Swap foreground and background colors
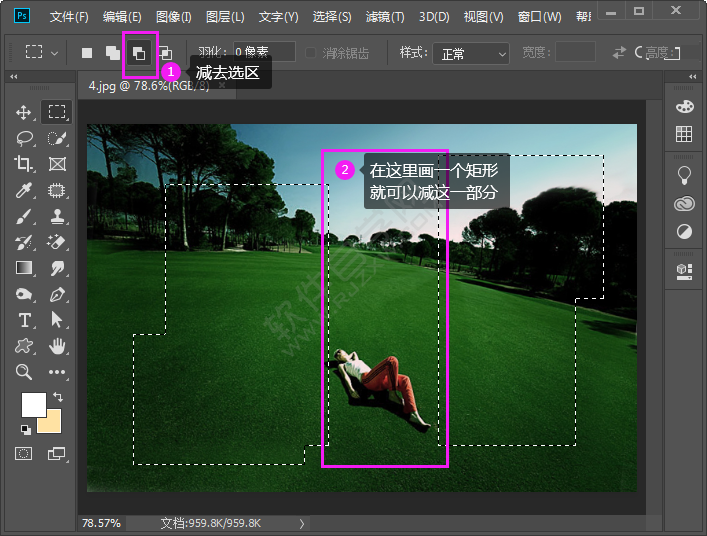 57,397
